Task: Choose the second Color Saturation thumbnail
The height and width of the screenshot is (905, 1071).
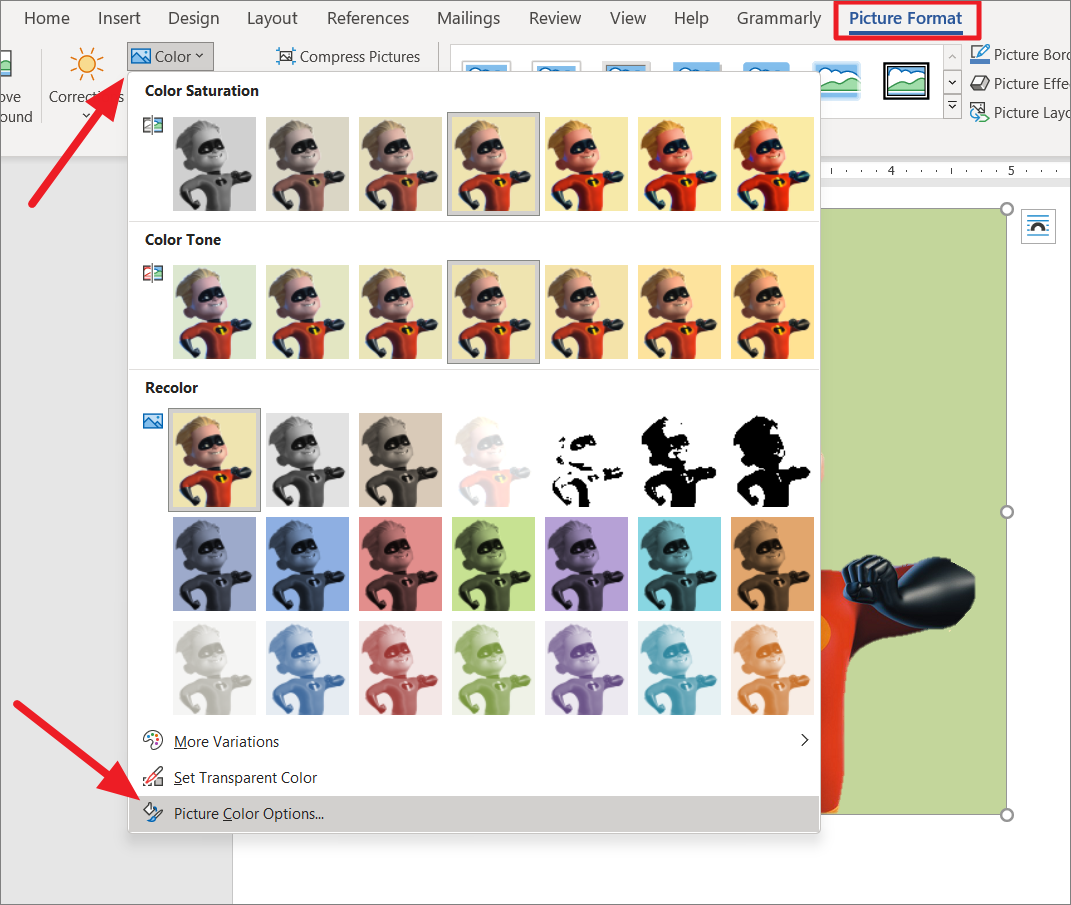Action: (x=307, y=164)
